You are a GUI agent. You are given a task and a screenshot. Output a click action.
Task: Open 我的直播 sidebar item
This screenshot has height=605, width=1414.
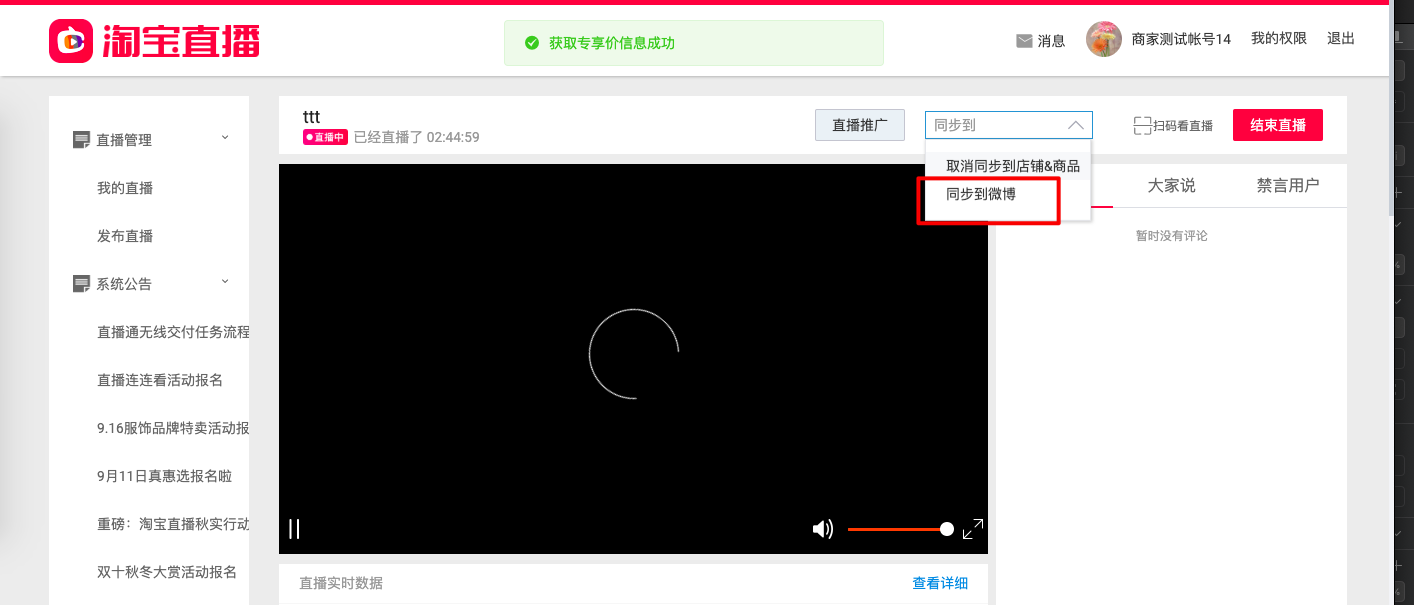click(x=125, y=188)
